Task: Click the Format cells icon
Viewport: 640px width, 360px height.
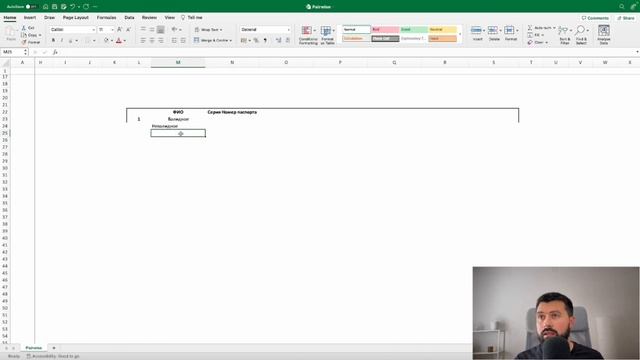Action: click(510, 30)
